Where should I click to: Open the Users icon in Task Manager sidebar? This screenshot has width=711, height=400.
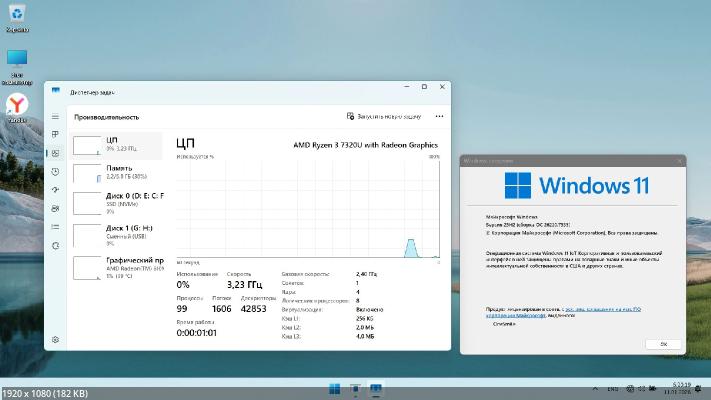click(56, 208)
